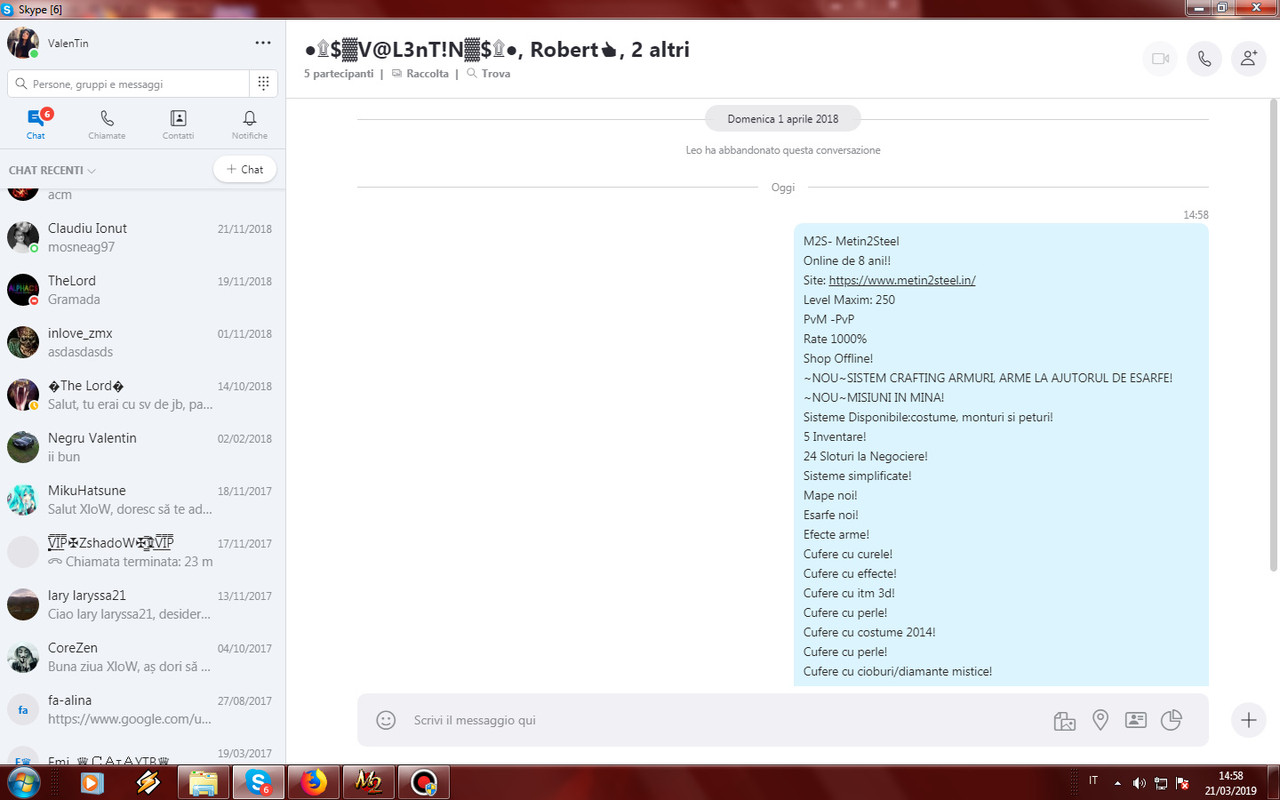This screenshot has width=1280, height=800.
Task: Show the 5 partecipanti list
Action: coord(339,74)
